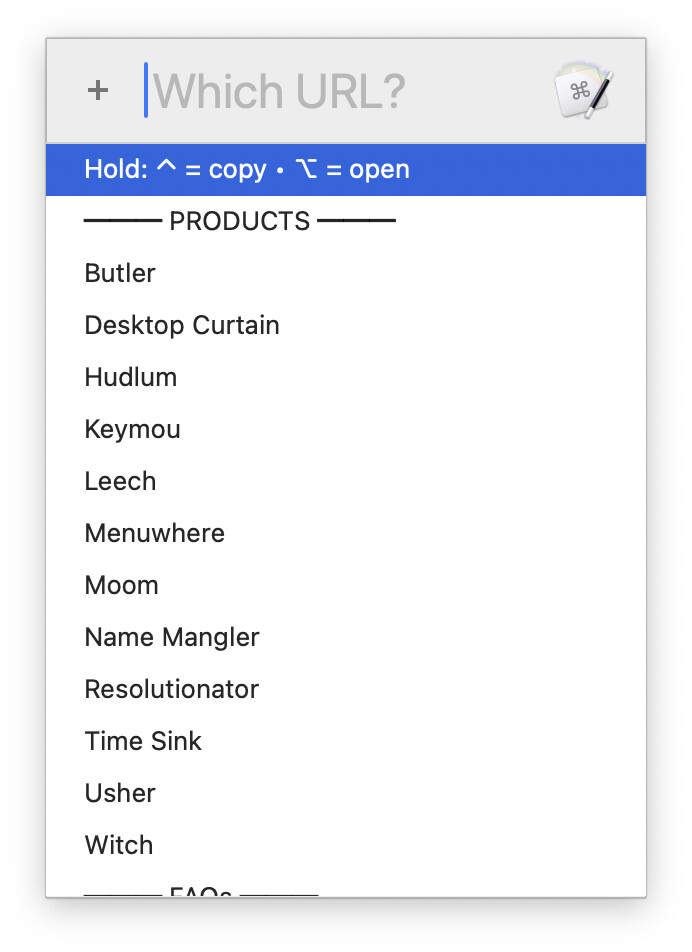Pick Resolutionator from the list
The height and width of the screenshot is (952, 692).
pyautogui.click(x=172, y=689)
